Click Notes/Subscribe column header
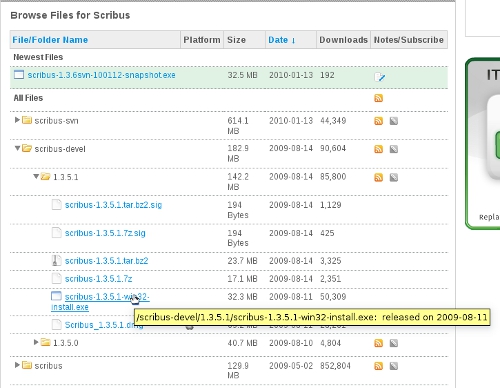Viewport: 500px width, 388px height. tap(409, 40)
